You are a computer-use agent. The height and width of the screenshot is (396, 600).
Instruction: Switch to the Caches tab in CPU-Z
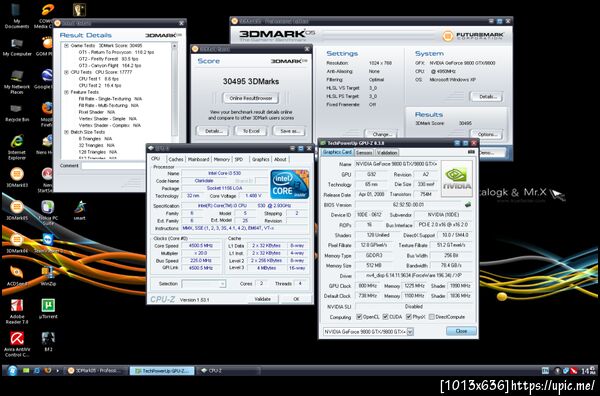[176, 159]
